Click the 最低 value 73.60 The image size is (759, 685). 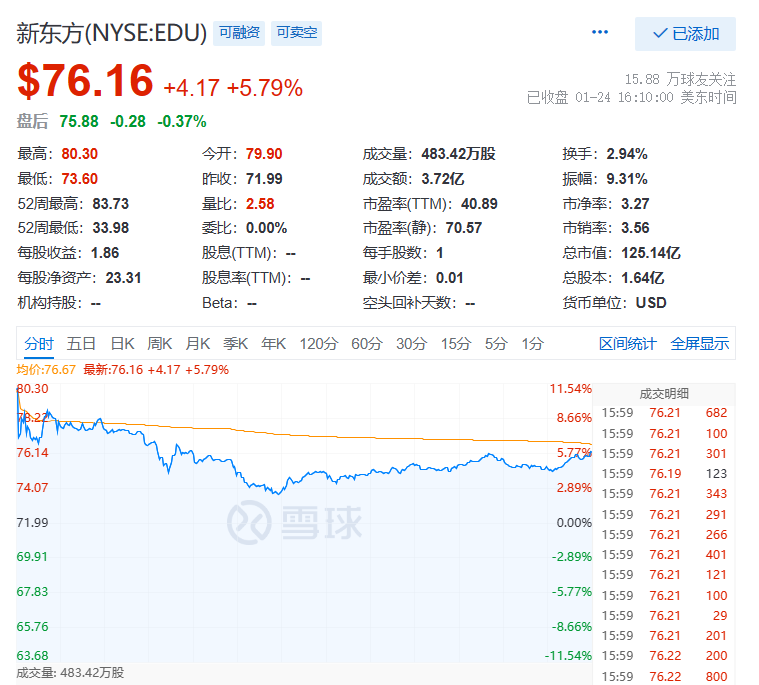point(79,179)
